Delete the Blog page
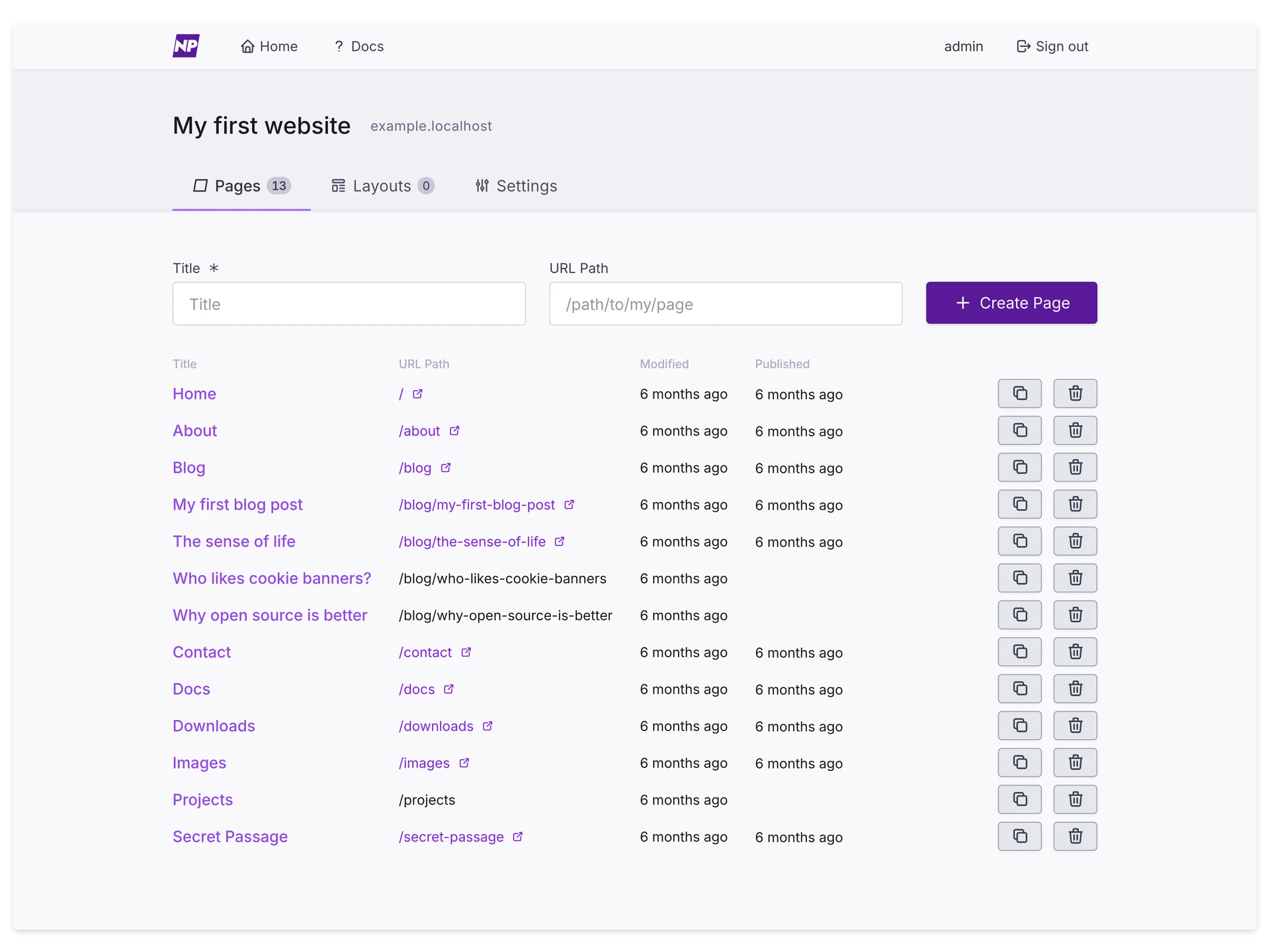This screenshot has height=952, width=1270. pos(1075,467)
